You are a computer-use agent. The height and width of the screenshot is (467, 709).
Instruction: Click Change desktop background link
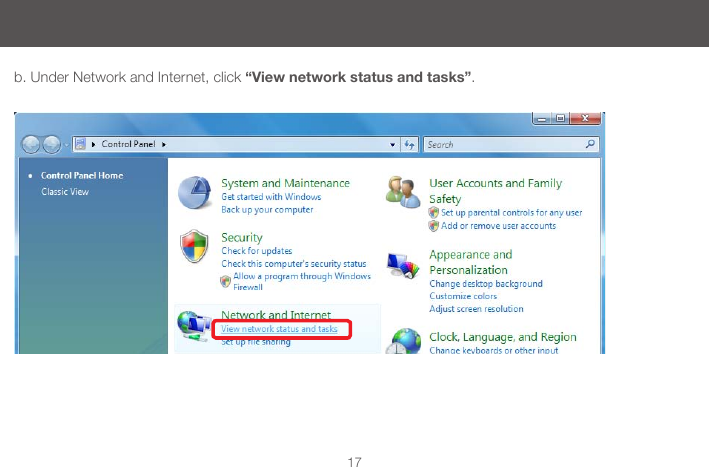coord(486,284)
